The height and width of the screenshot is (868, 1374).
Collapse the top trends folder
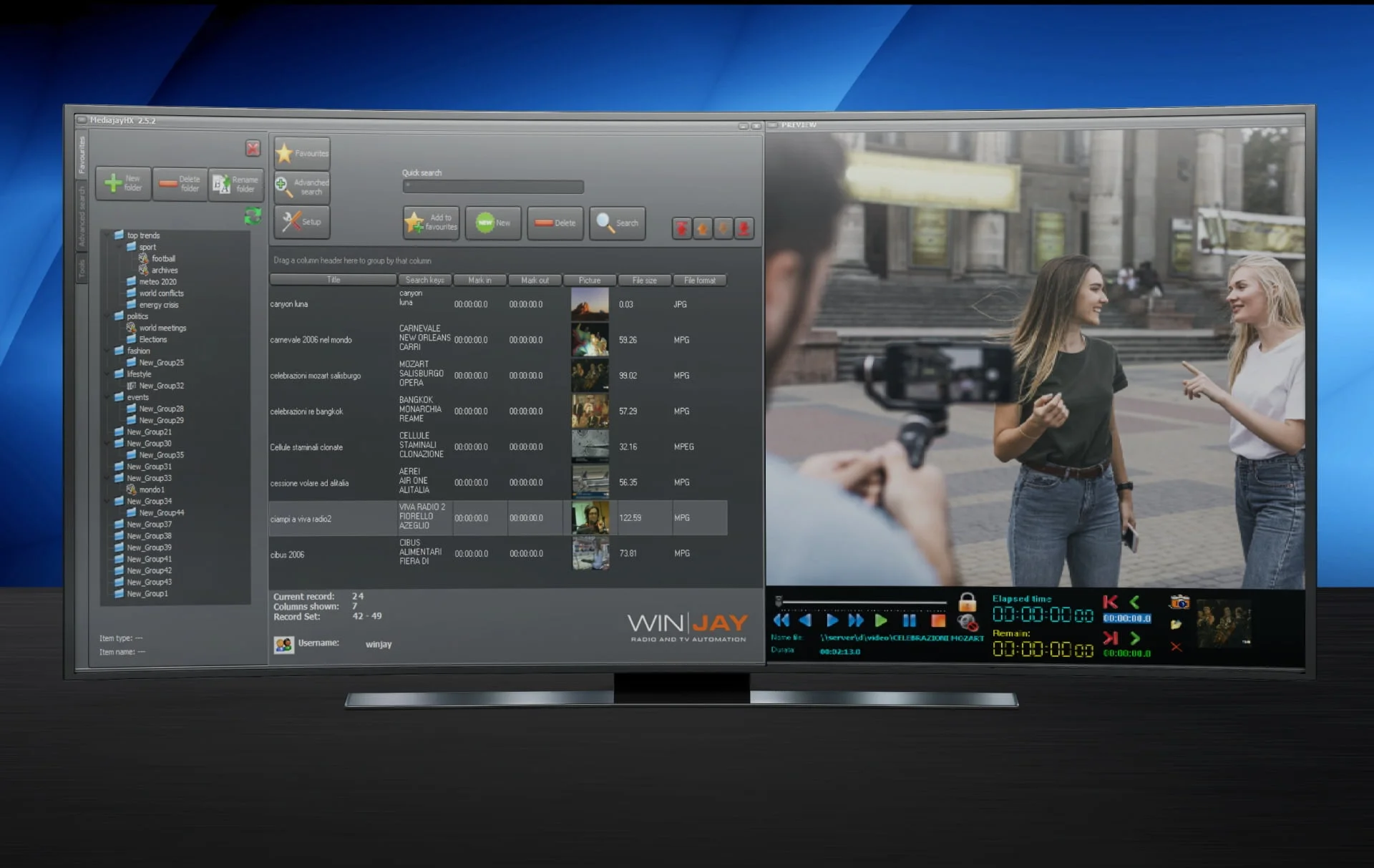pos(107,235)
